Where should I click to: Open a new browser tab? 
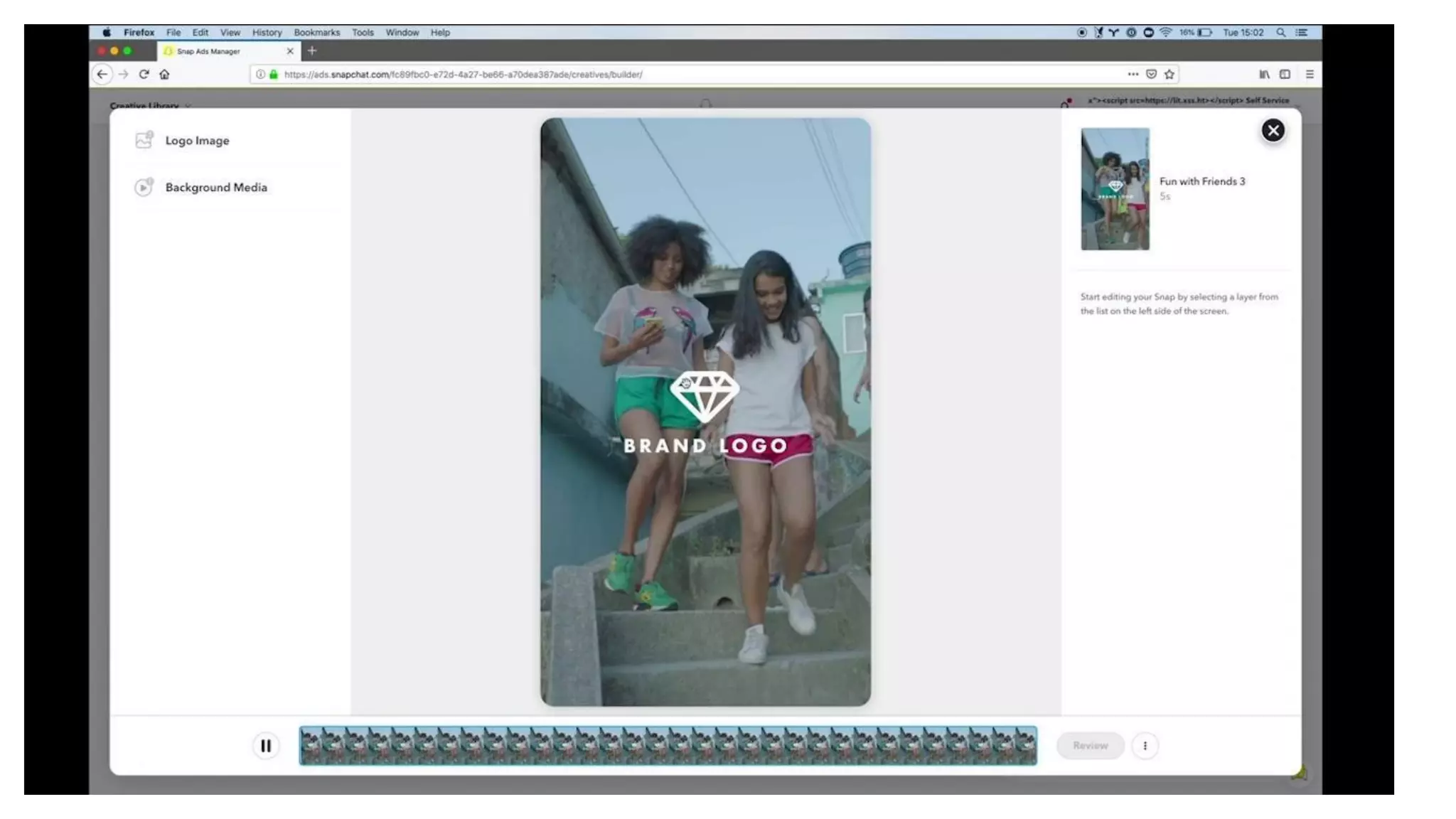(312, 51)
